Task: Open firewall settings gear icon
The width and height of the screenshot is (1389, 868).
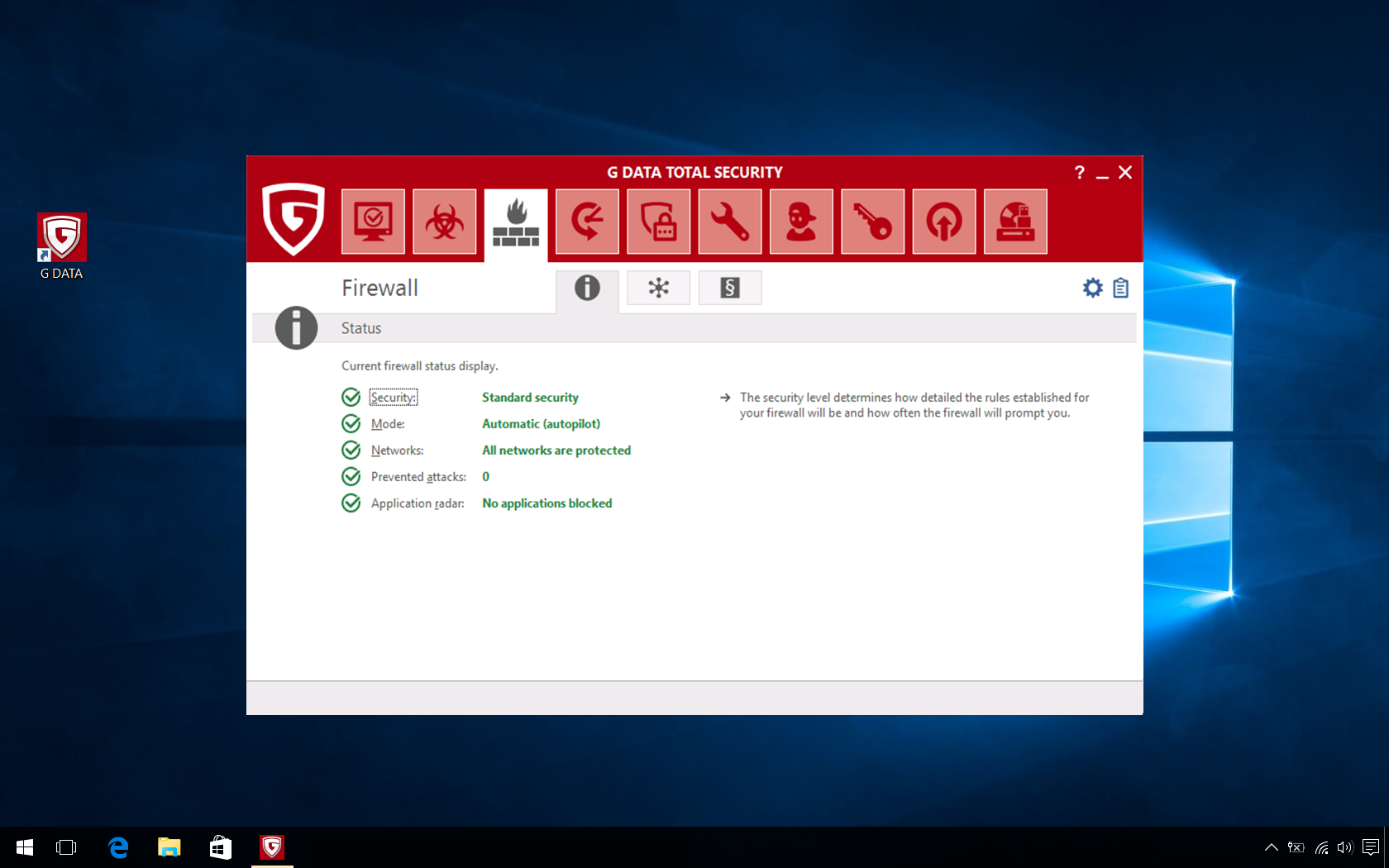Action: [1093, 288]
